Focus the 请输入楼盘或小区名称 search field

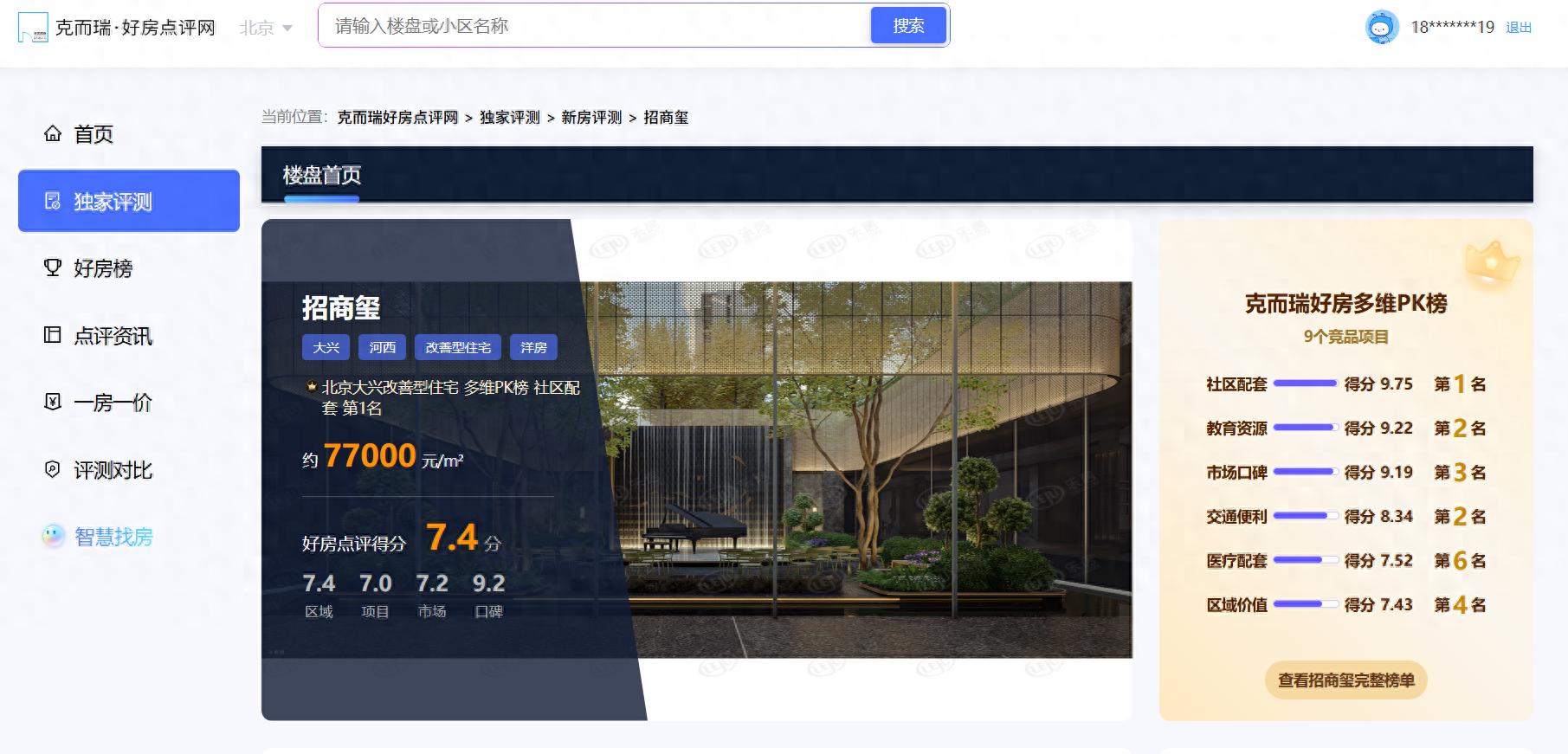click(594, 26)
